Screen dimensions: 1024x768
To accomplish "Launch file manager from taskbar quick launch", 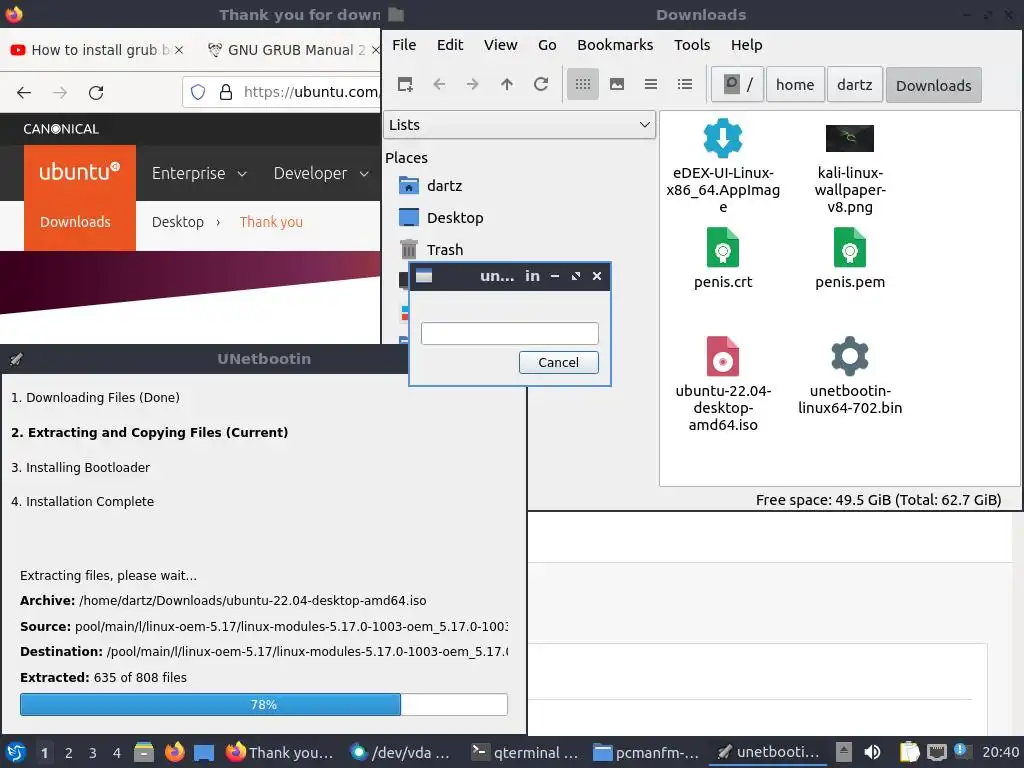I will tap(144, 752).
